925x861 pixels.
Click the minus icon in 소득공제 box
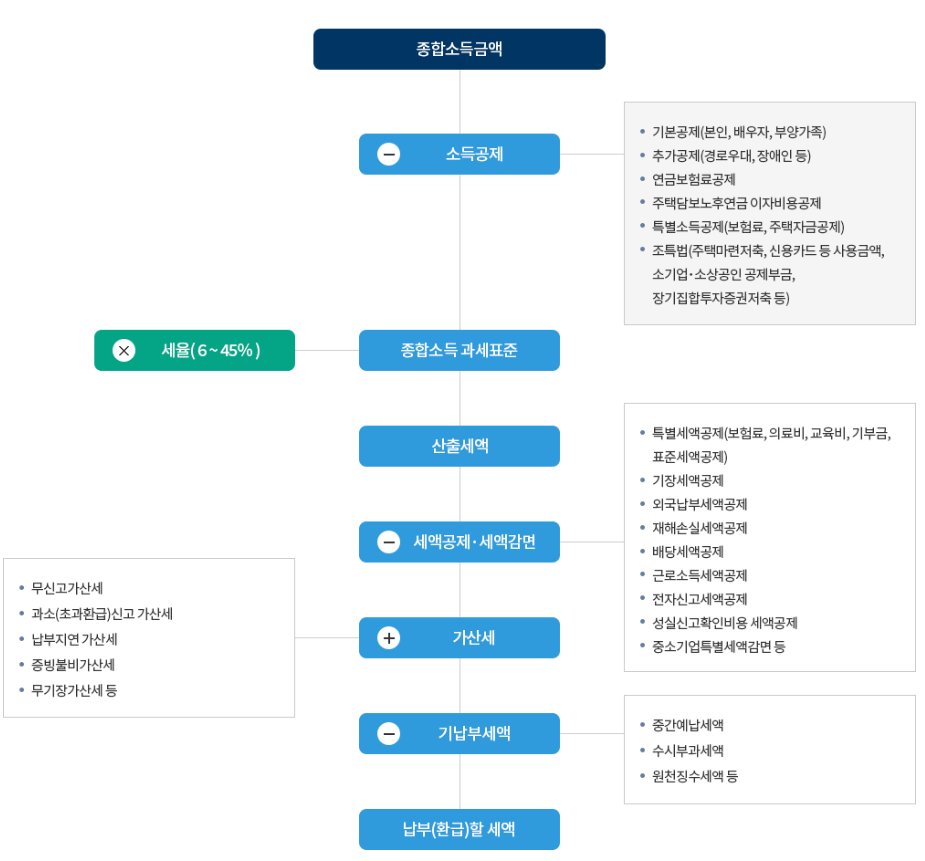tap(389, 155)
